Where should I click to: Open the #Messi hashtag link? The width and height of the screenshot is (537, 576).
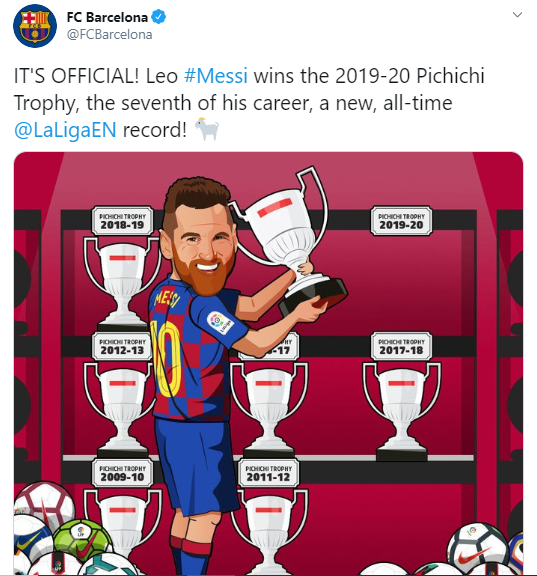216,76
